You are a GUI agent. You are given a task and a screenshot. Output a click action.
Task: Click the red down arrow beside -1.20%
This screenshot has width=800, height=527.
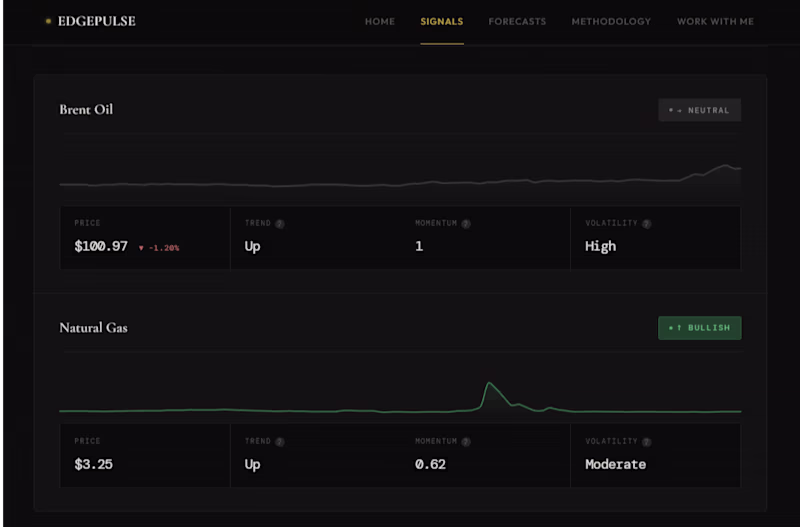(x=142, y=247)
